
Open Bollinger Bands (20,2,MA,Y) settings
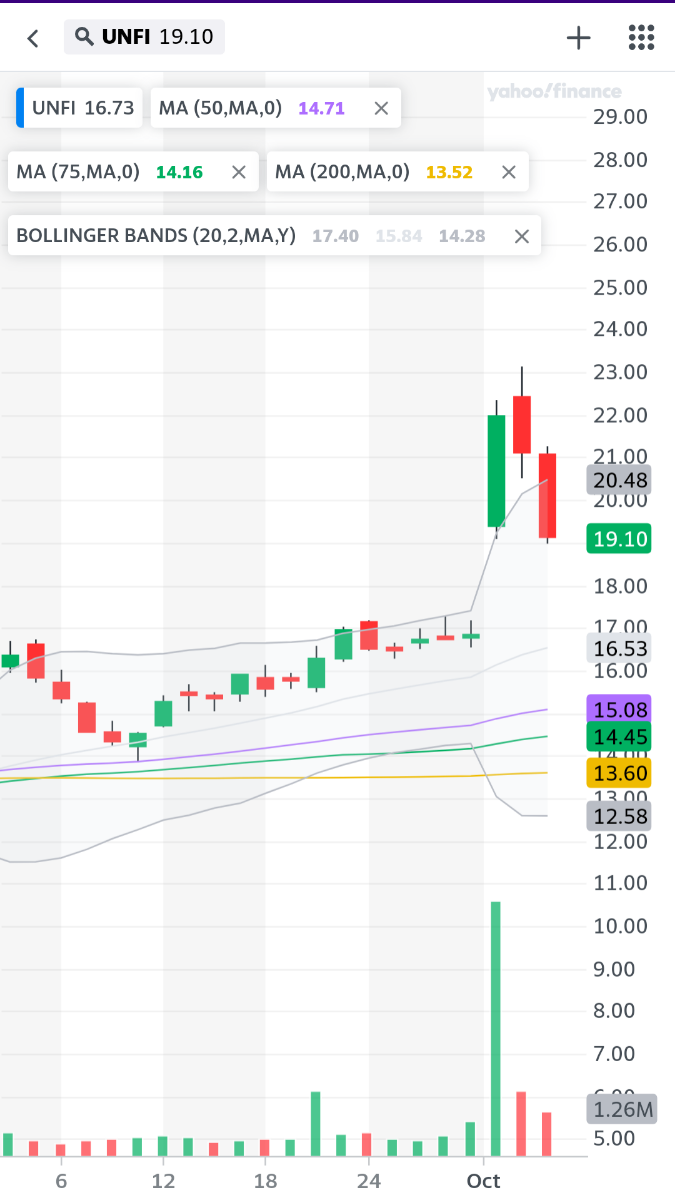pos(156,236)
